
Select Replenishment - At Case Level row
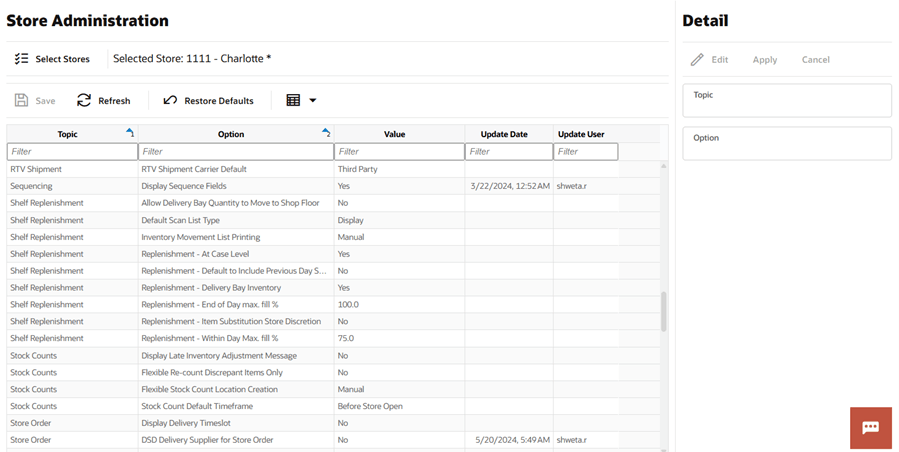coord(333,254)
